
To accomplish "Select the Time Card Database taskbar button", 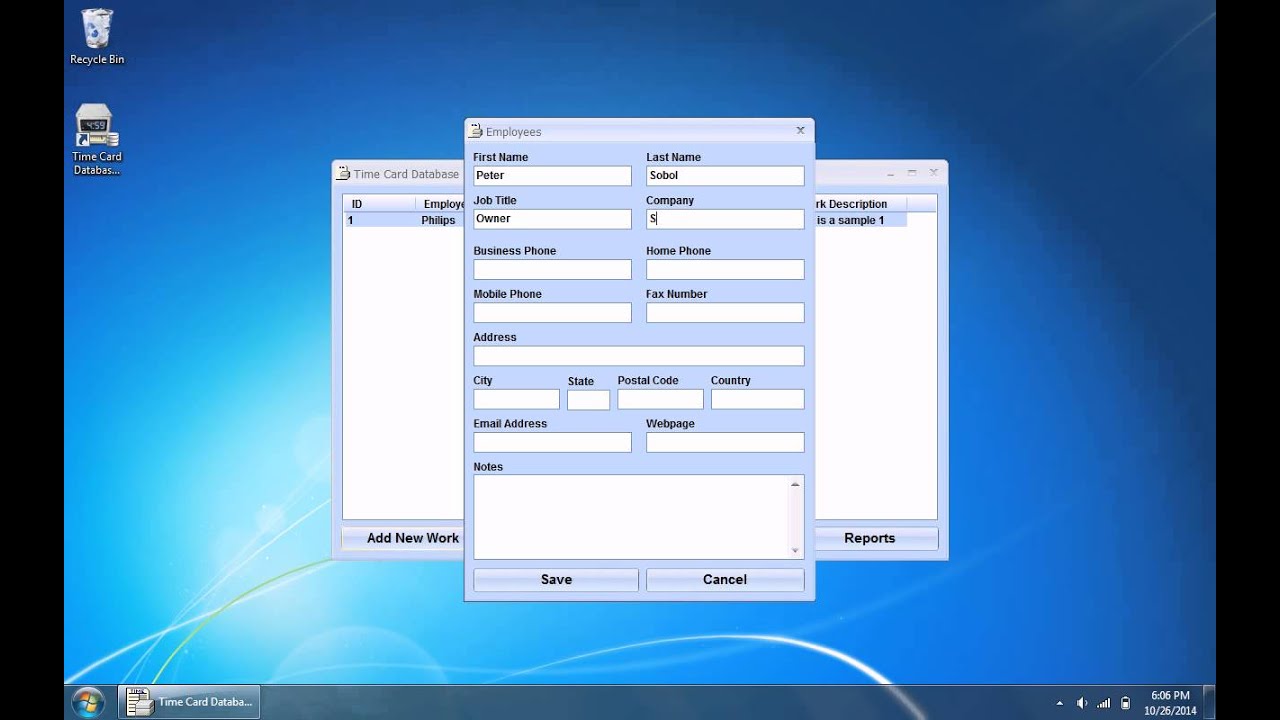I will click(x=189, y=702).
